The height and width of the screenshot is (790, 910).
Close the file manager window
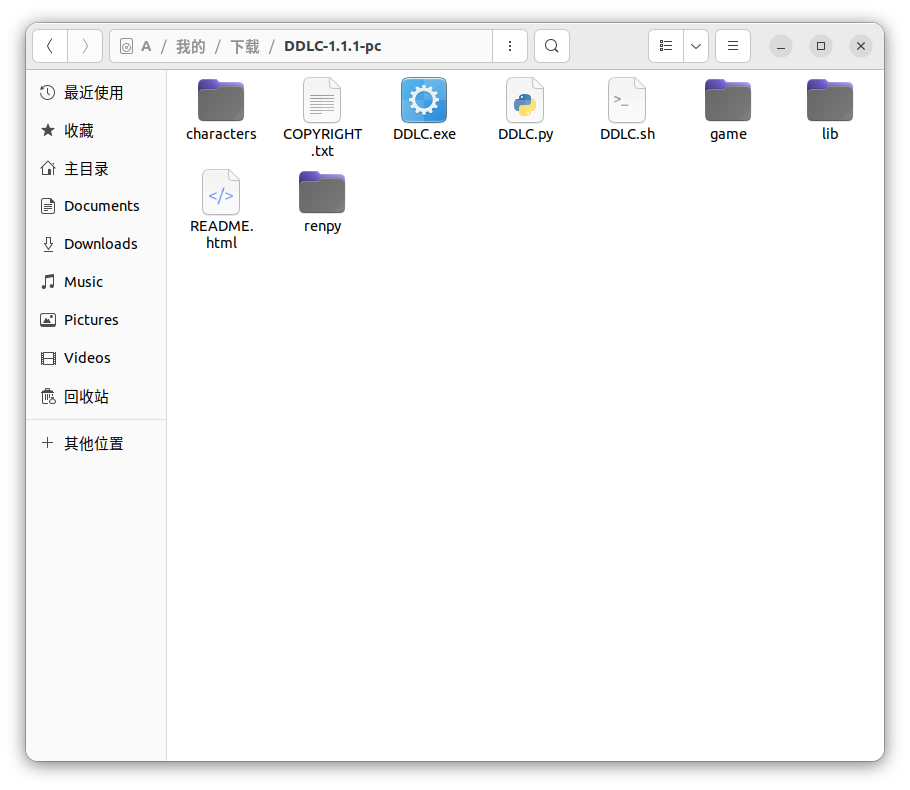click(861, 46)
